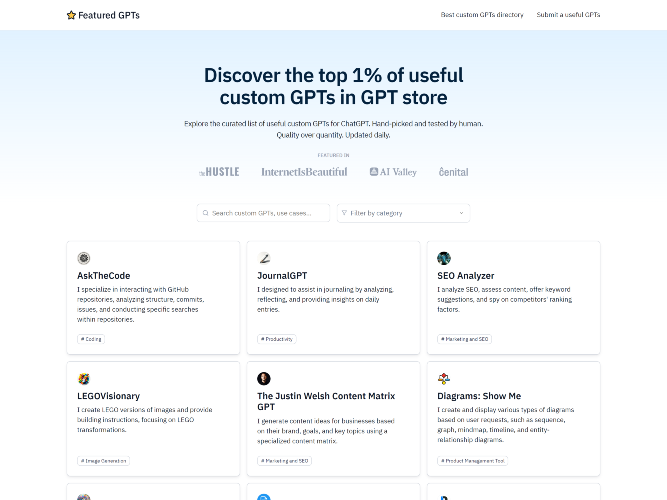Click the JournalGPT pen avatar icon
Screen dimensions: 667x500
[x=264, y=258]
